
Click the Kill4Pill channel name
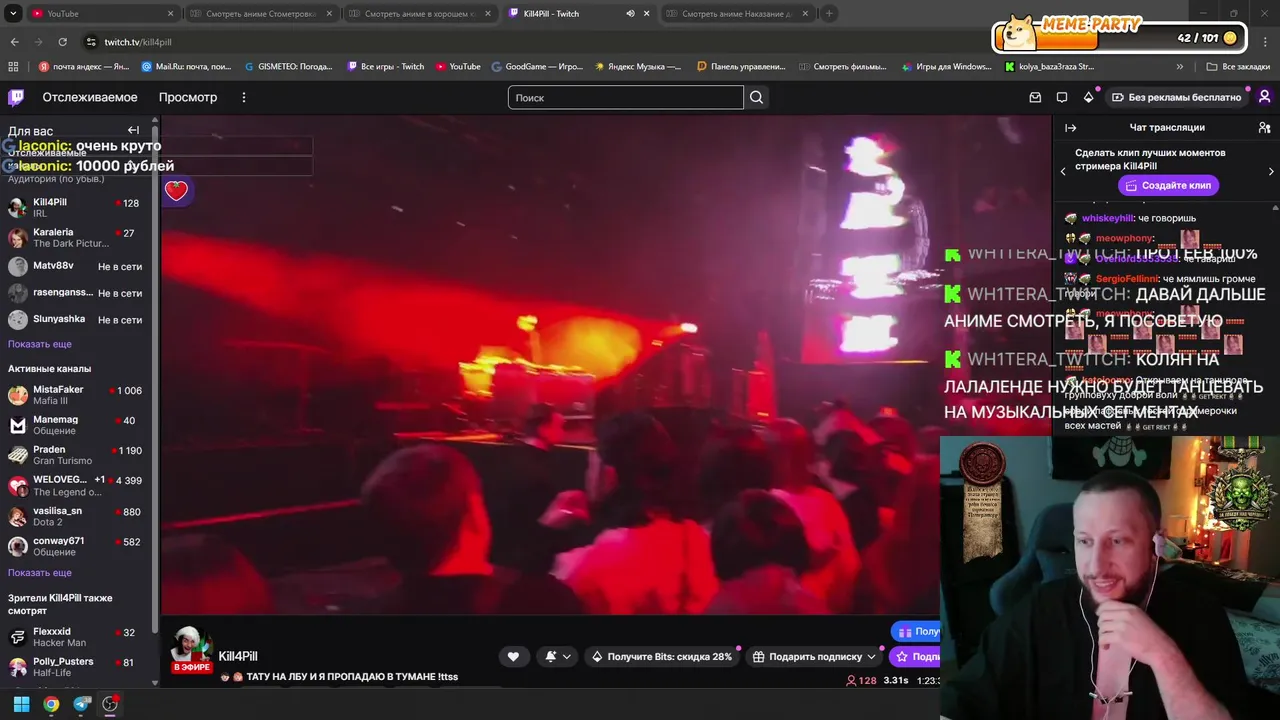[238, 656]
